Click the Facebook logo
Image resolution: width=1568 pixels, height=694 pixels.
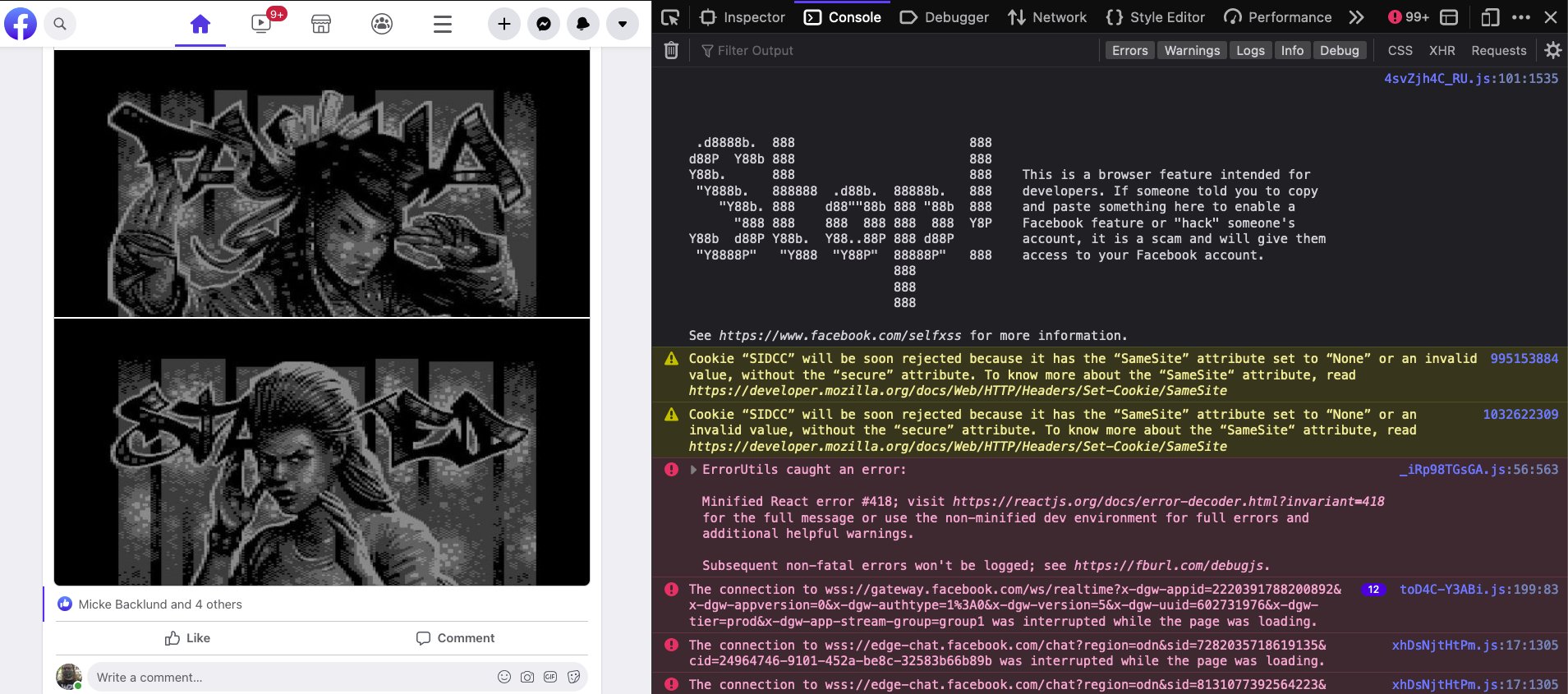point(21,24)
